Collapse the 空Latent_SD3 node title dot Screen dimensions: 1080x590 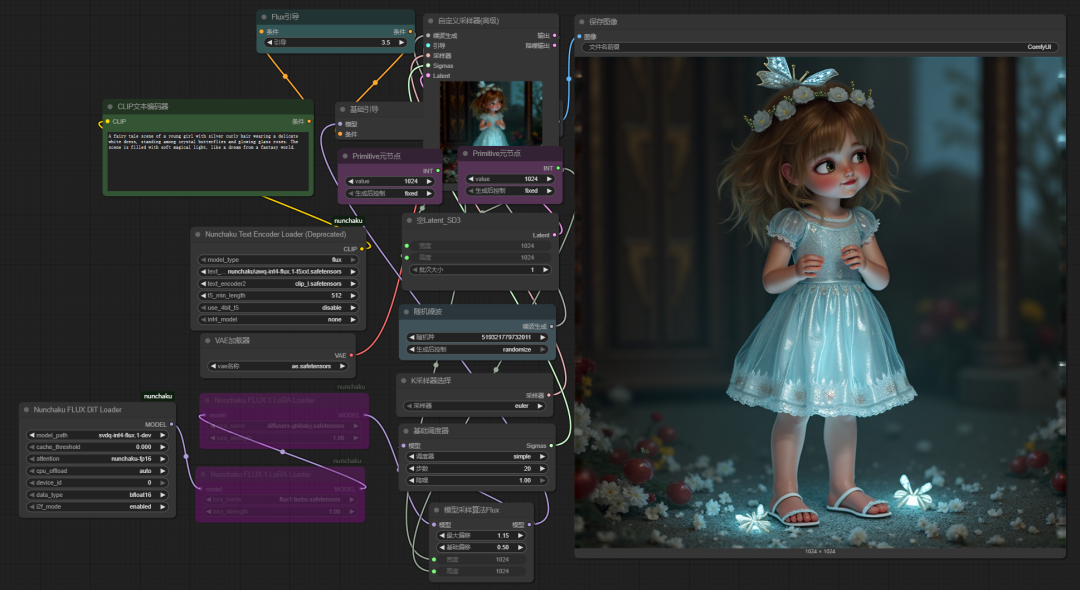[409, 220]
